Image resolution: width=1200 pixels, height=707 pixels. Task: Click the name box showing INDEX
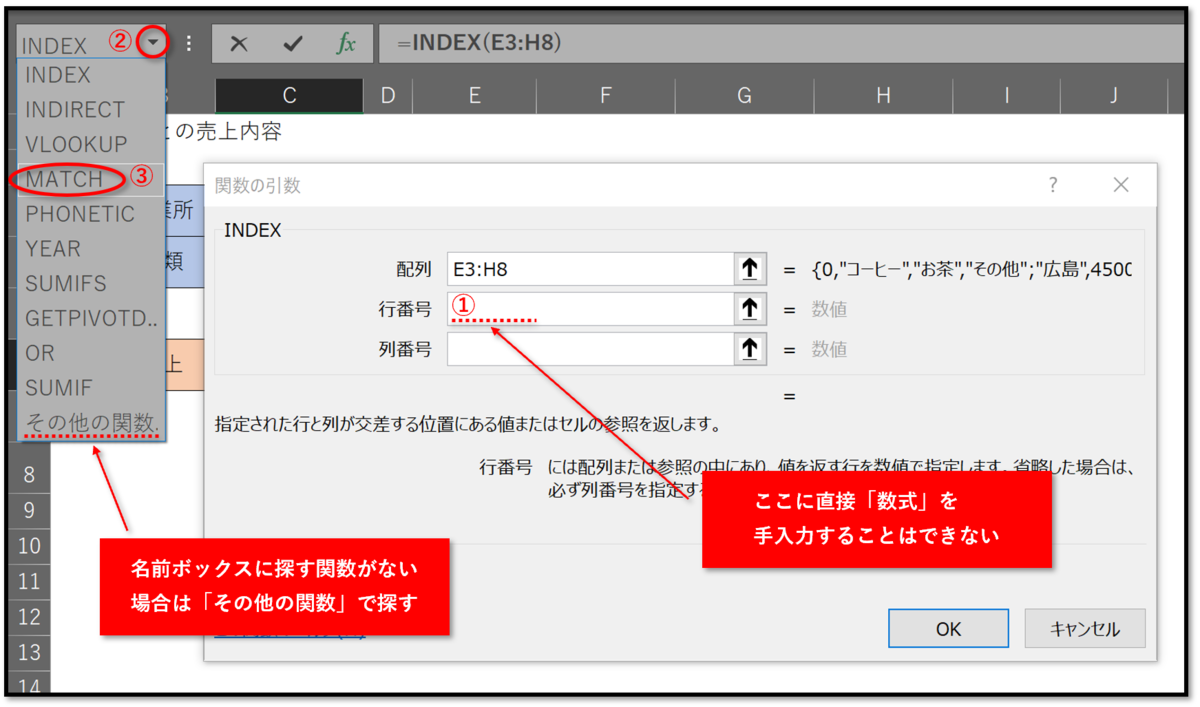tap(75, 45)
